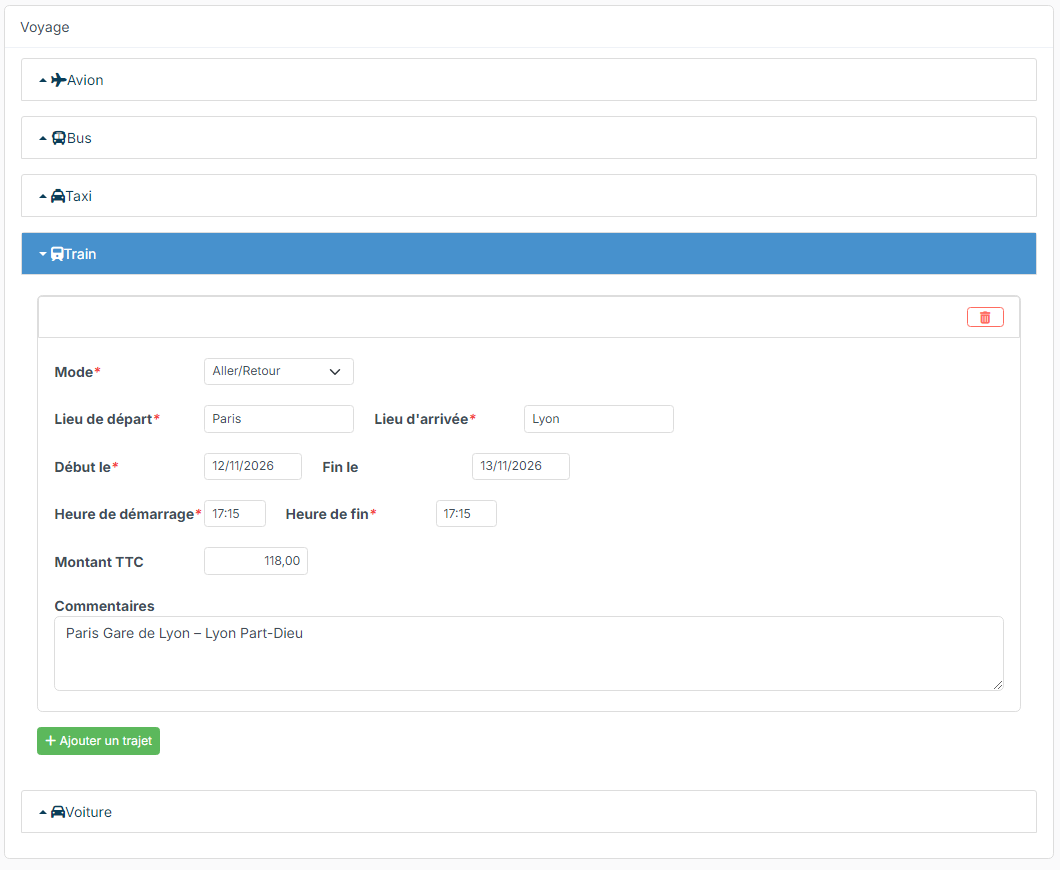Click the Heure de démarrage time field
The image size is (1060, 870).
[x=235, y=514]
